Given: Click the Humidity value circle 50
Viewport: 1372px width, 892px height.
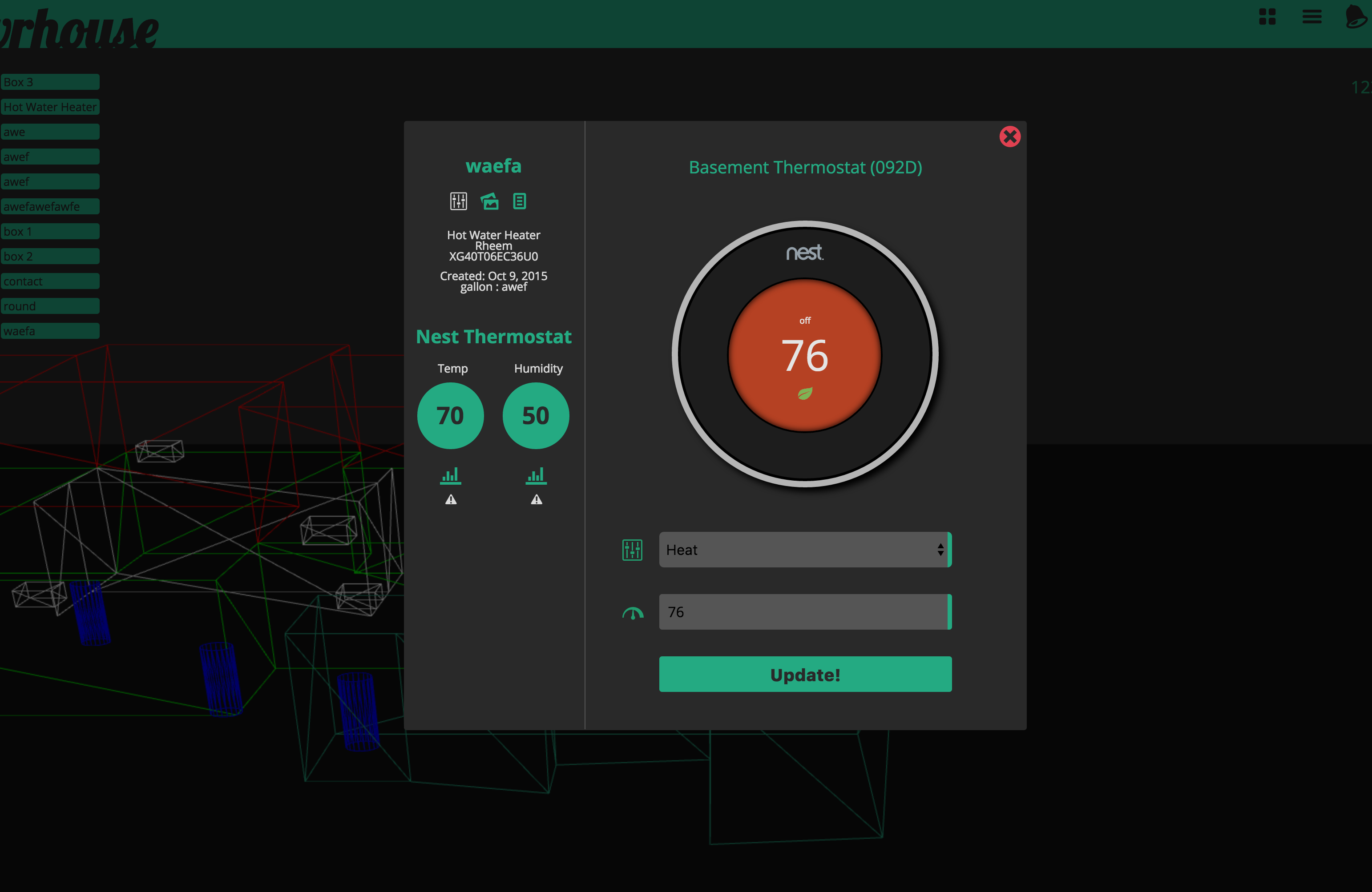Looking at the screenshot, I should (x=536, y=415).
